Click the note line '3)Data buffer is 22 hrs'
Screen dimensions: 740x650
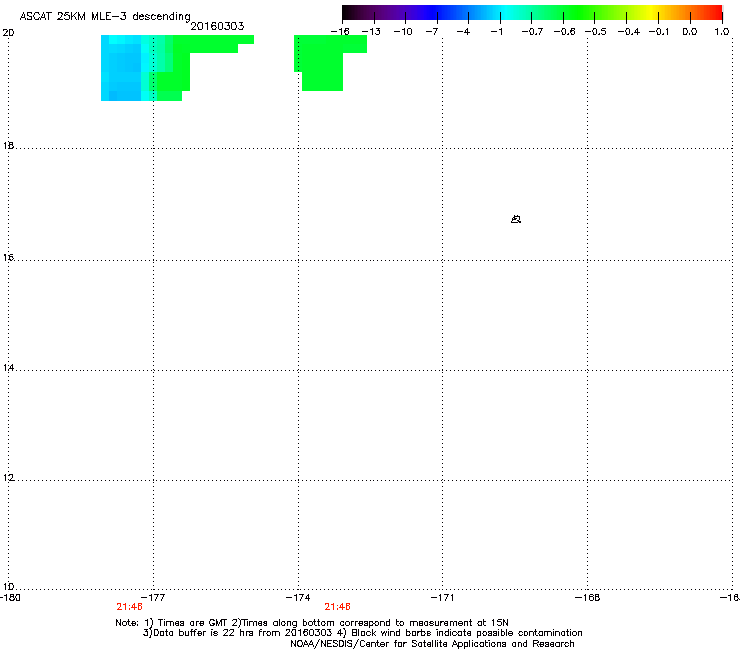point(362,633)
